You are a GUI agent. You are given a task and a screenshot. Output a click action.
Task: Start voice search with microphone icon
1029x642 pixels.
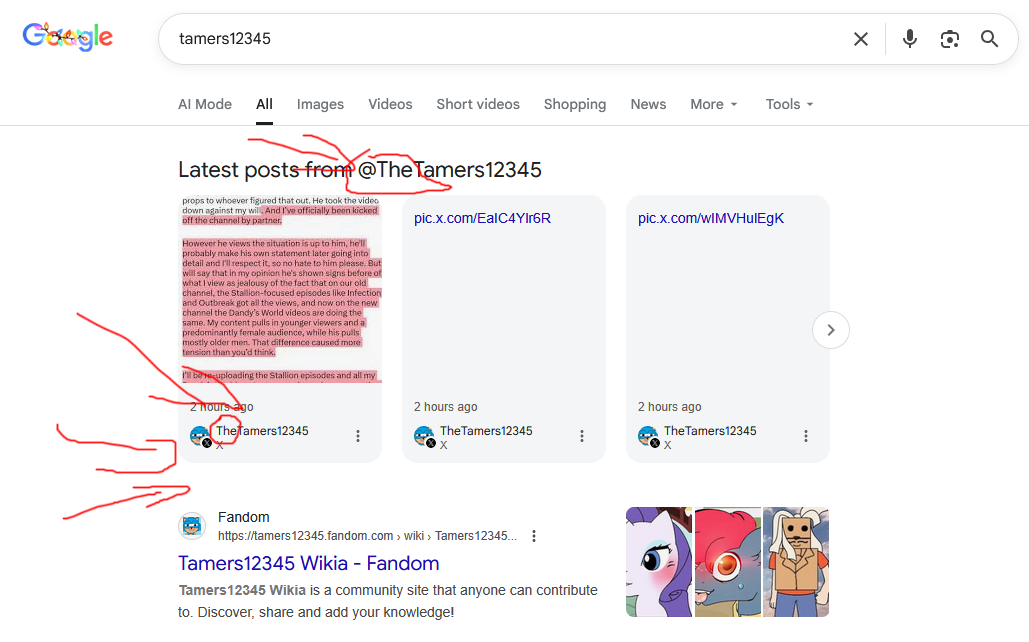pyautogui.click(x=909, y=39)
